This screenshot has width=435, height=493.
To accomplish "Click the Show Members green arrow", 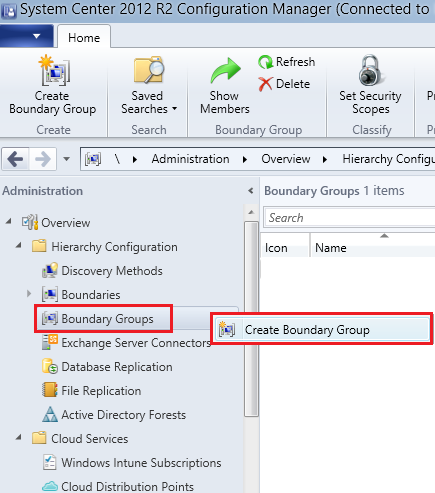I will [225, 70].
